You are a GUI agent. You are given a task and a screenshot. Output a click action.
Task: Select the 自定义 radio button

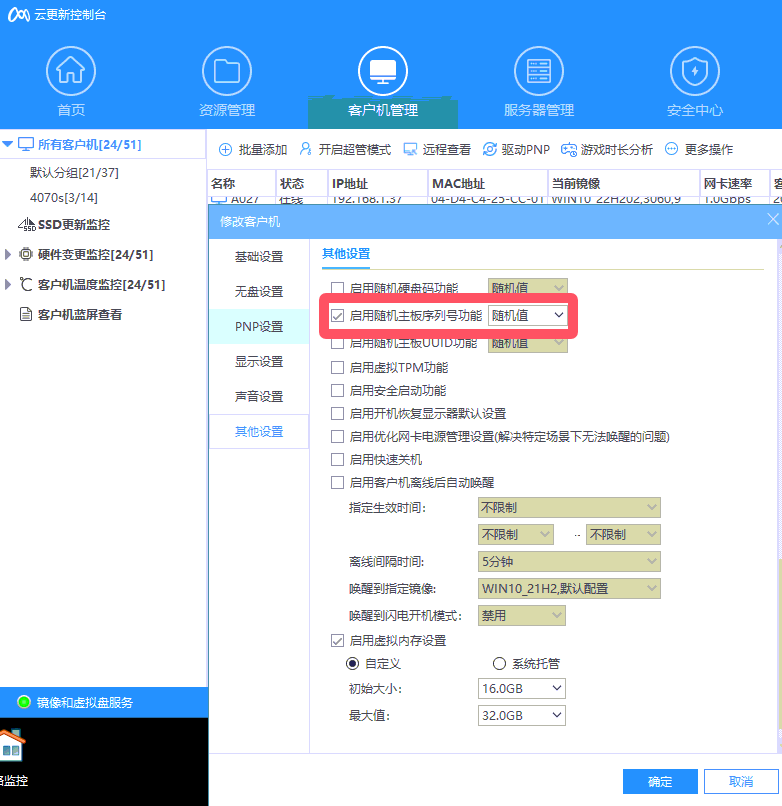click(x=352, y=664)
